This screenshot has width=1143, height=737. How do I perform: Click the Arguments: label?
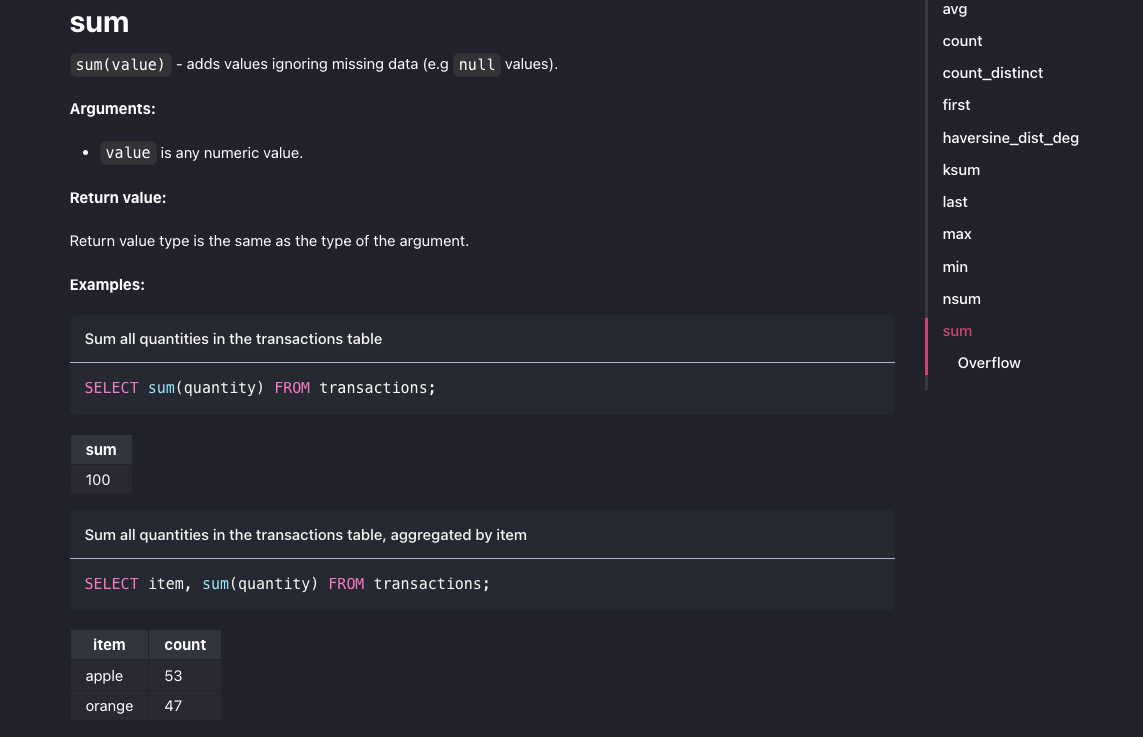point(112,109)
